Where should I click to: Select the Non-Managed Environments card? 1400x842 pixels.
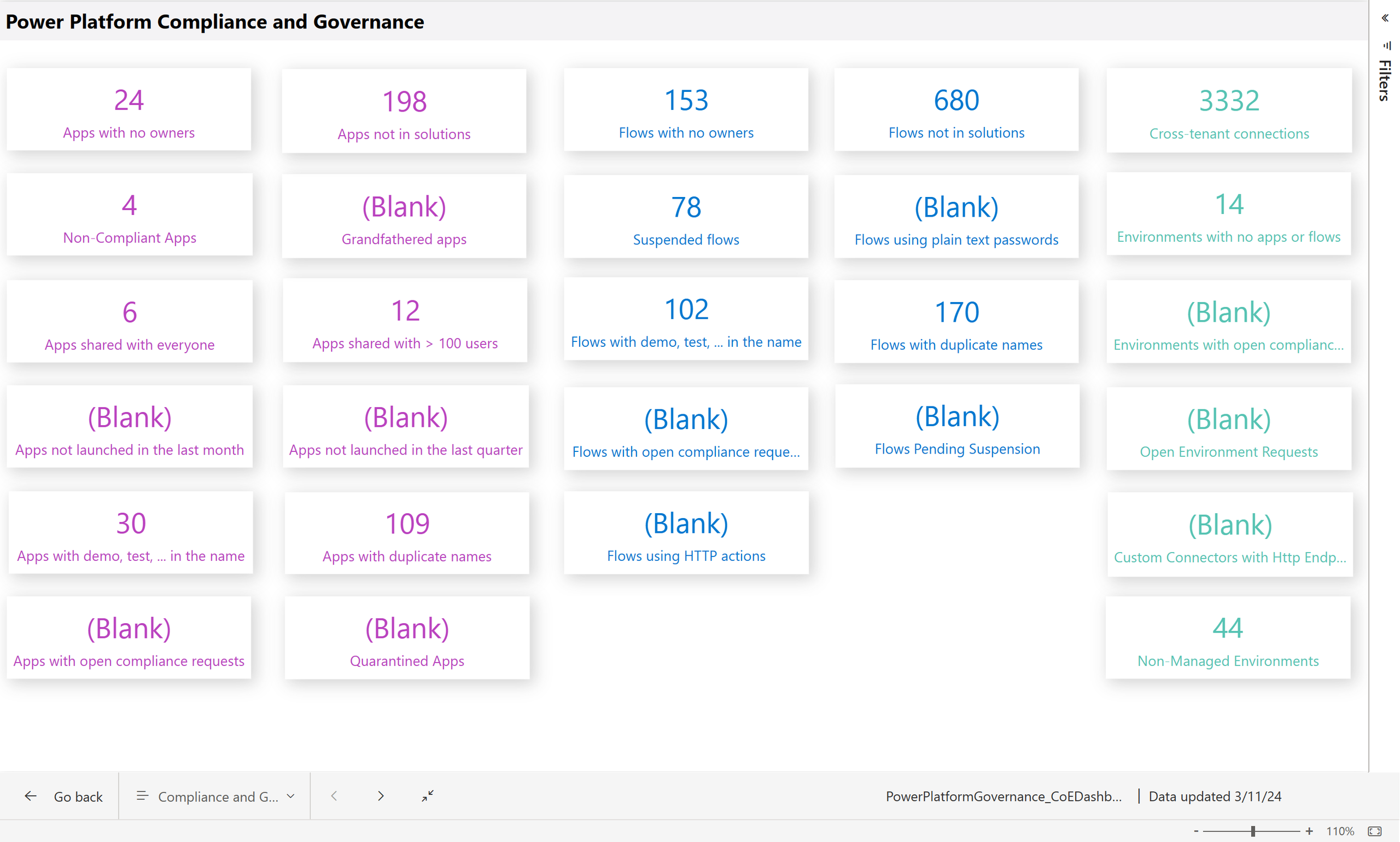[x=1228, y=638]
